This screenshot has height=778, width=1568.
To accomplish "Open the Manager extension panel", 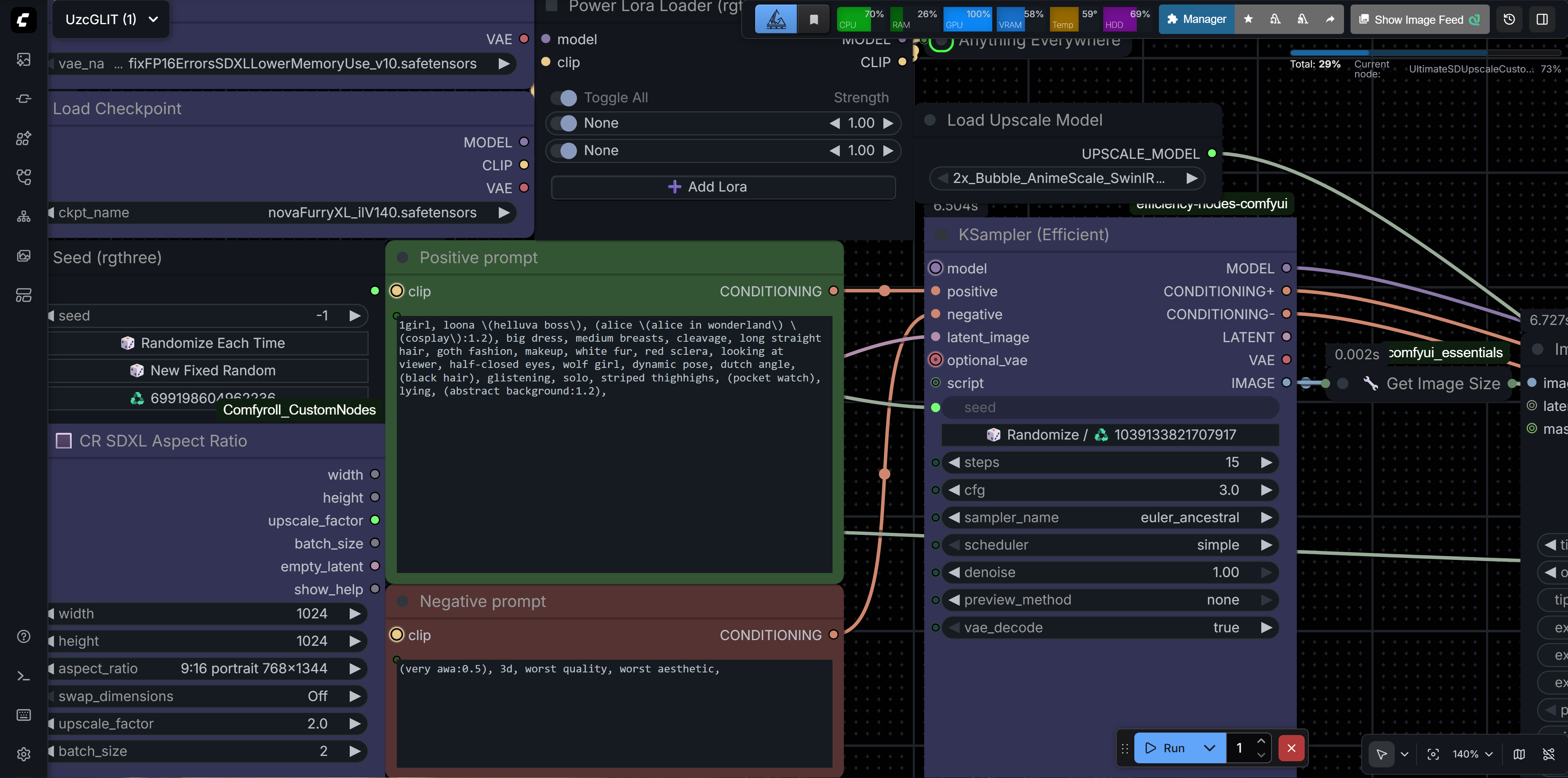I will coord(1196,20).
